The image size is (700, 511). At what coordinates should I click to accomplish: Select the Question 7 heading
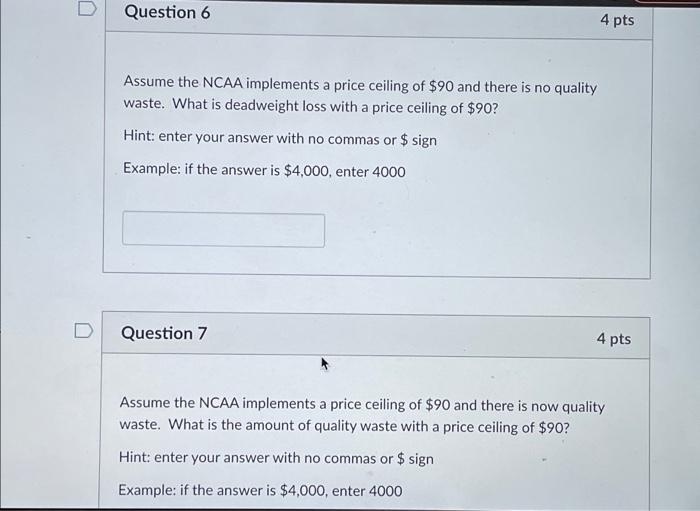tap(164, 333)
